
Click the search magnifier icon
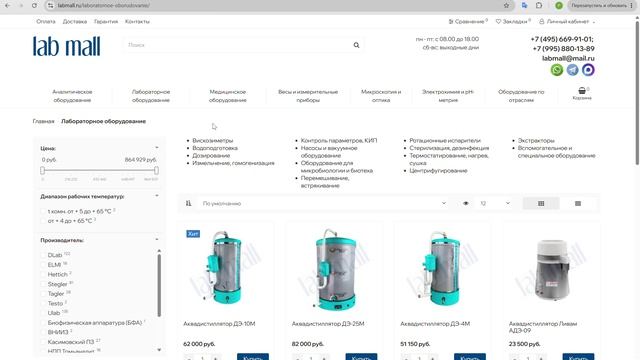(356, 45)
